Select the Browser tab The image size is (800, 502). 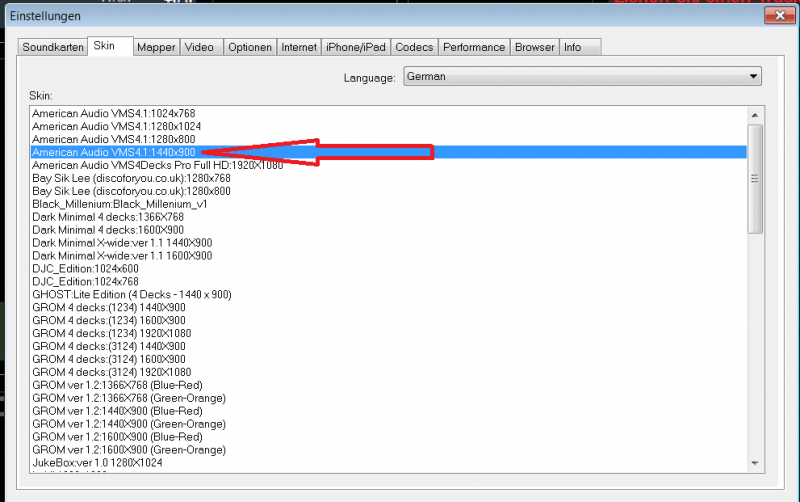coord(534,47)
